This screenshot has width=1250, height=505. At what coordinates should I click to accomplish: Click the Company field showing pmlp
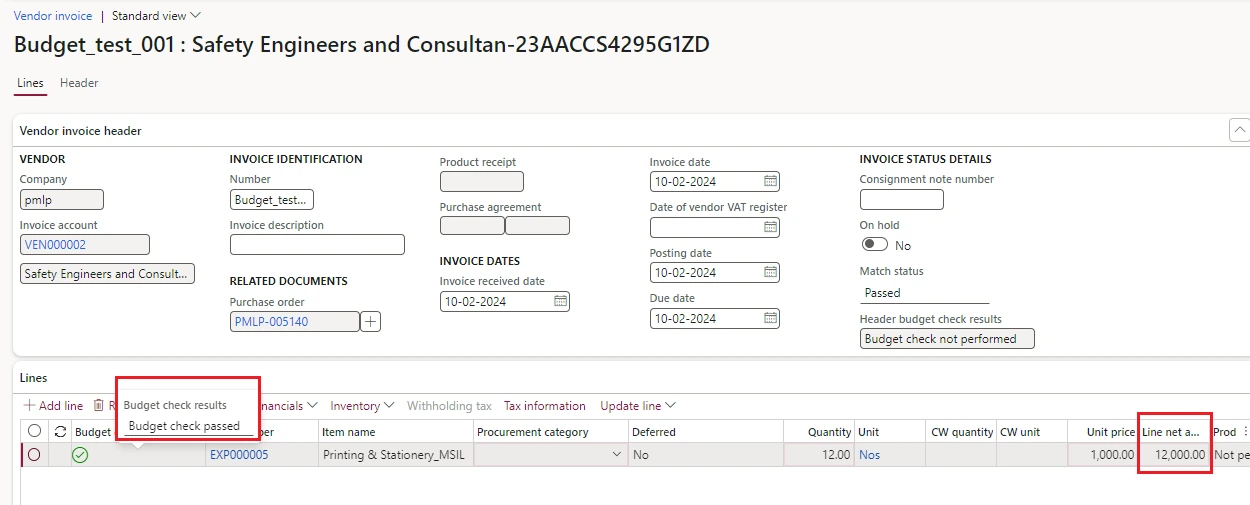[x=62, y=199]
